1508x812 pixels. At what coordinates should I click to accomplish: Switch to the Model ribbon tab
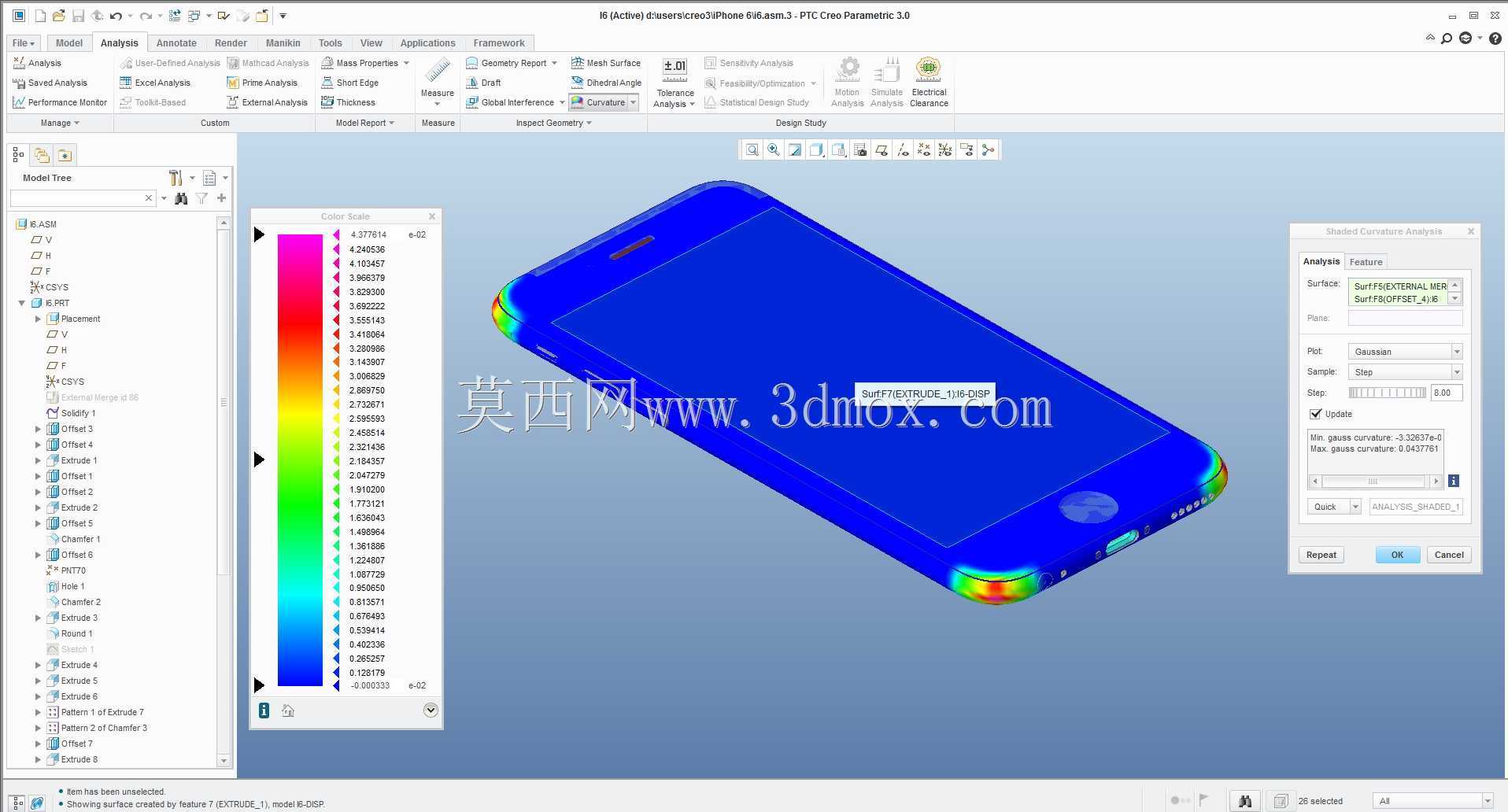[68, 43]
